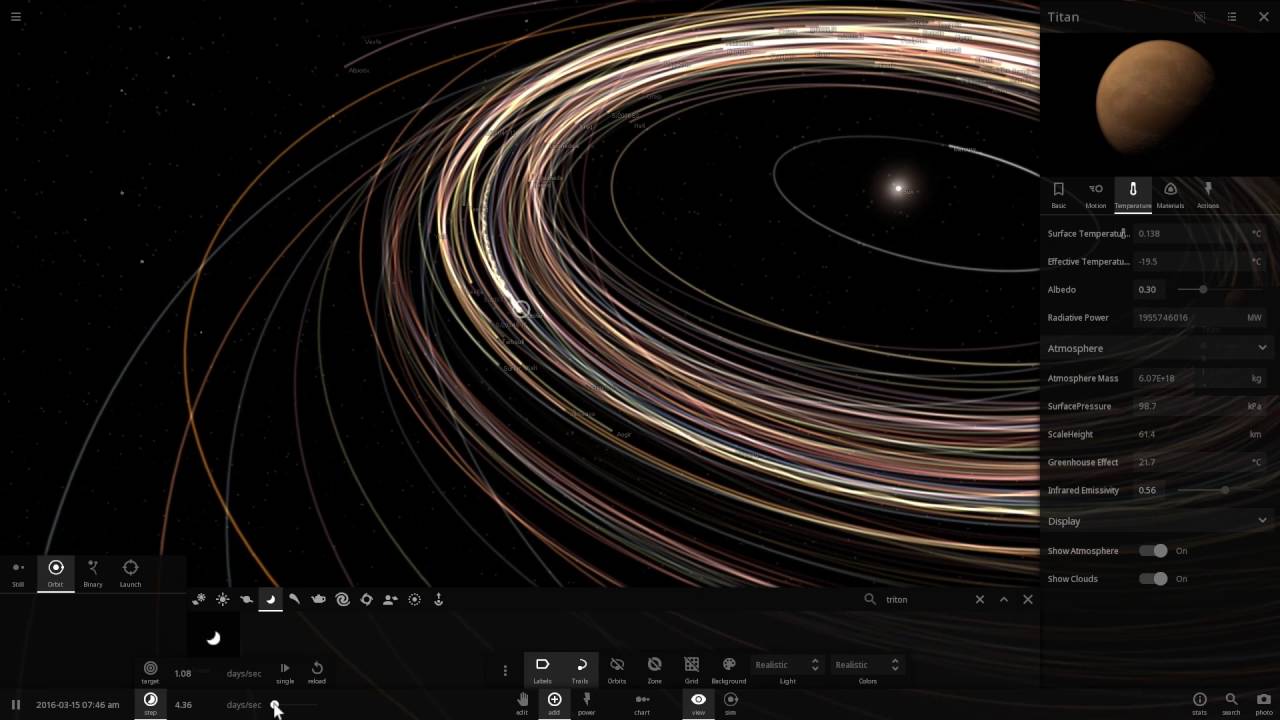Select the Orbit placement mode
Viewport: 1280px width, 720px height.
(56, 573)
